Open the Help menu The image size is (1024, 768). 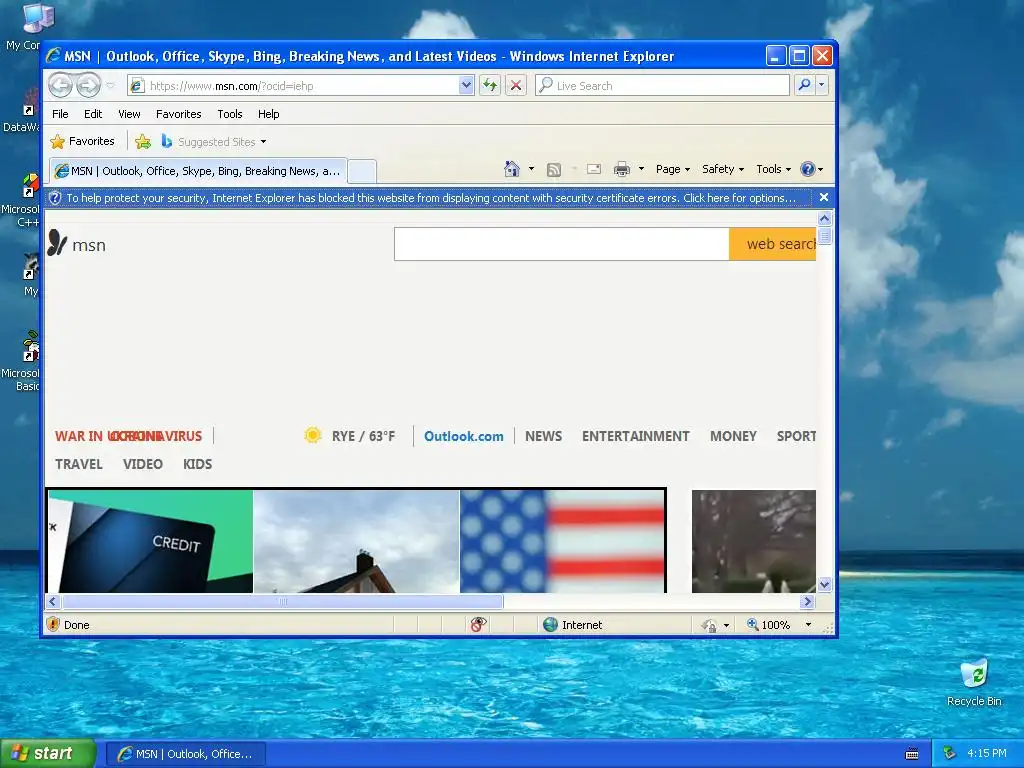tap(268, 114)
